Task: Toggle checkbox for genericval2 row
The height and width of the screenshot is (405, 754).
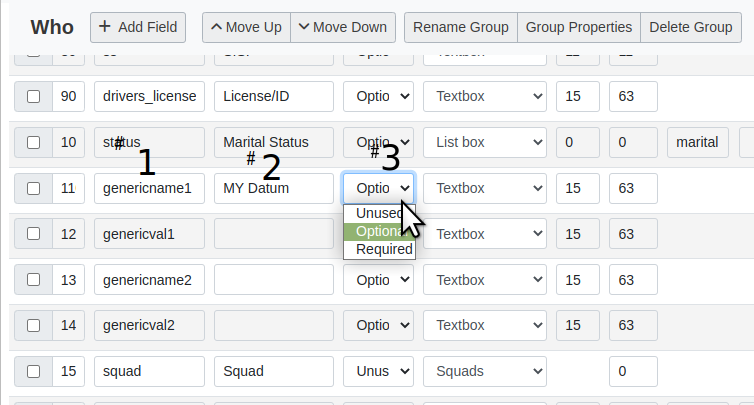Action: 33,325
